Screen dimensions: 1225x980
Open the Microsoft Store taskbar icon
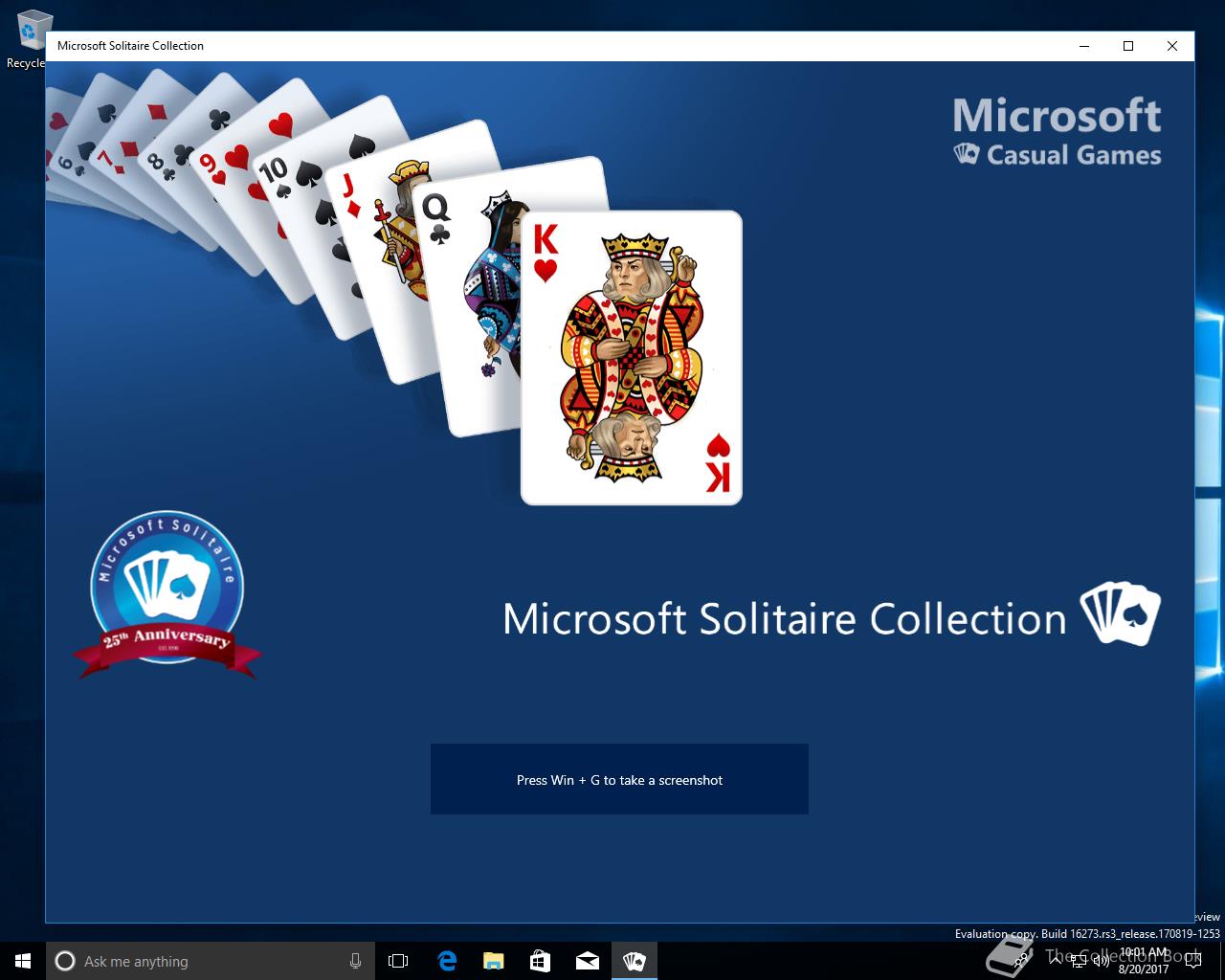[540, 961]
